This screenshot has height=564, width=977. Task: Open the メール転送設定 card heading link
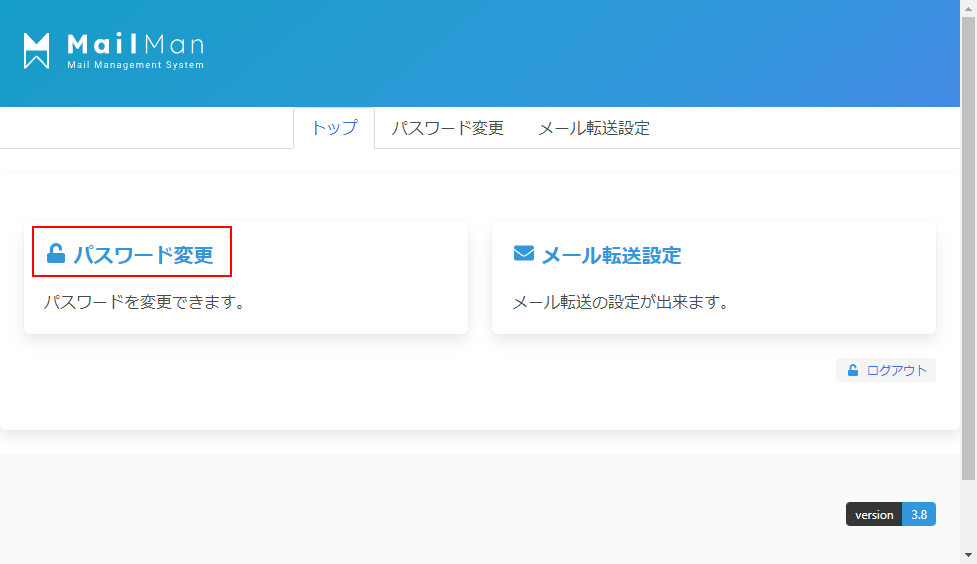(611, 255)
